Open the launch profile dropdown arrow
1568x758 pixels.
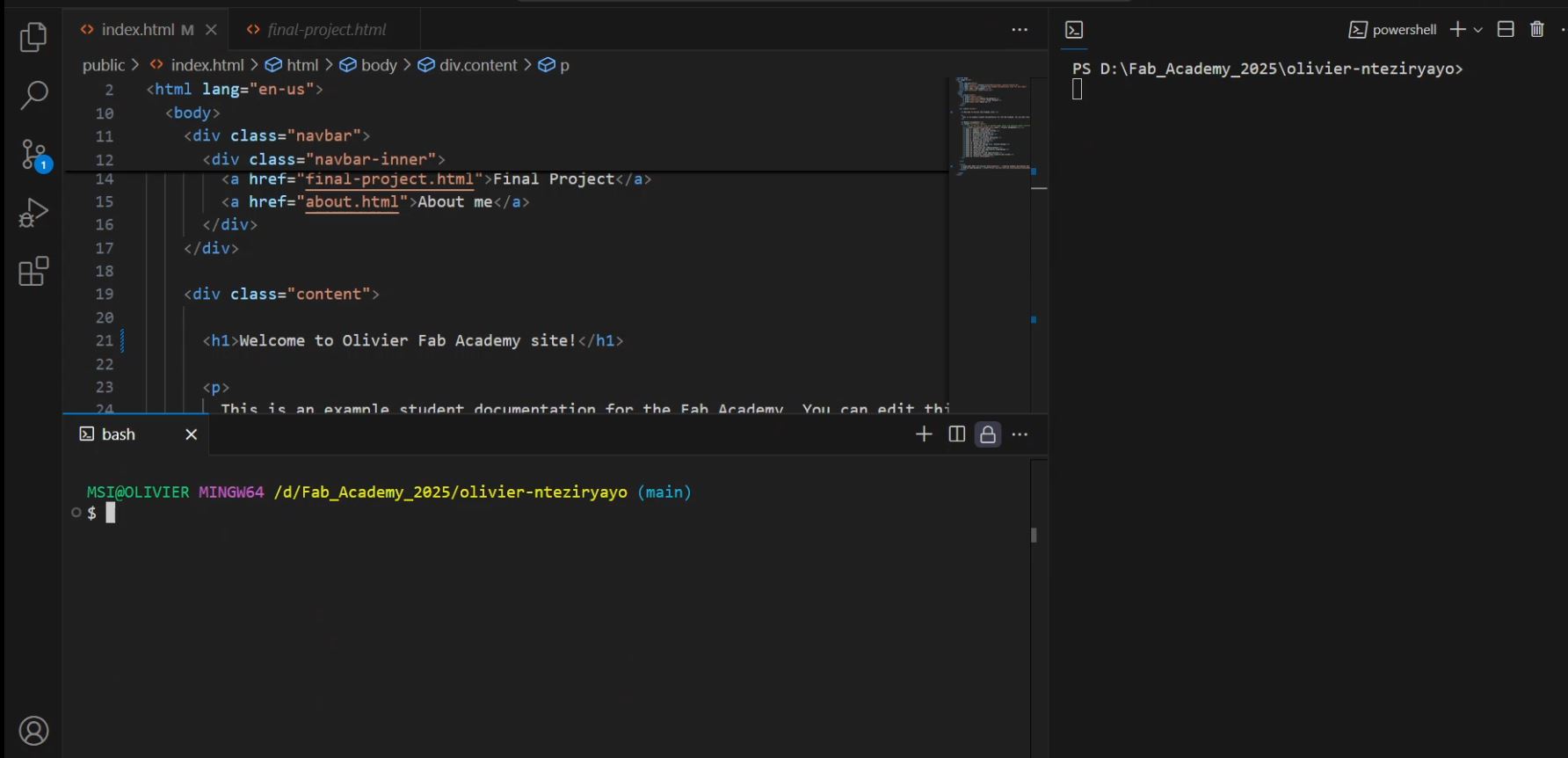coord(1478,30)
